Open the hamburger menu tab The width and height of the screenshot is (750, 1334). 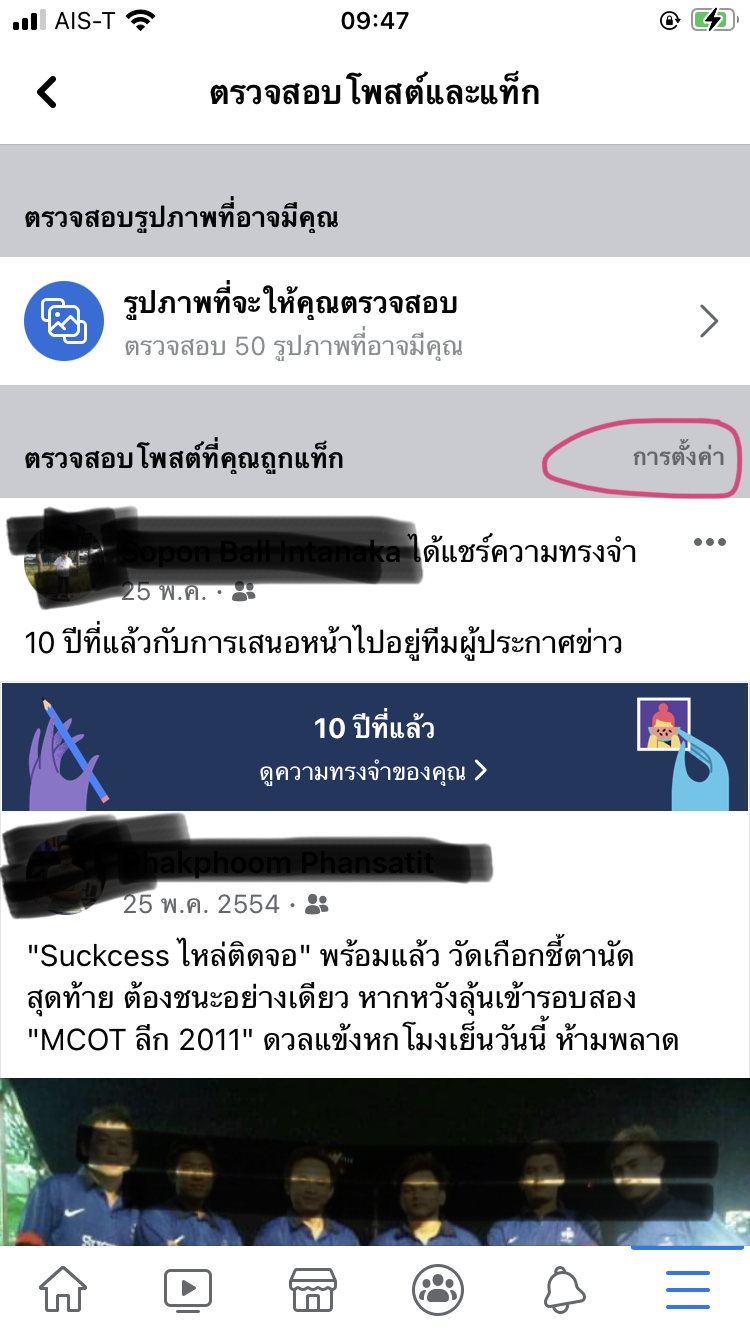pos(688,1290)
